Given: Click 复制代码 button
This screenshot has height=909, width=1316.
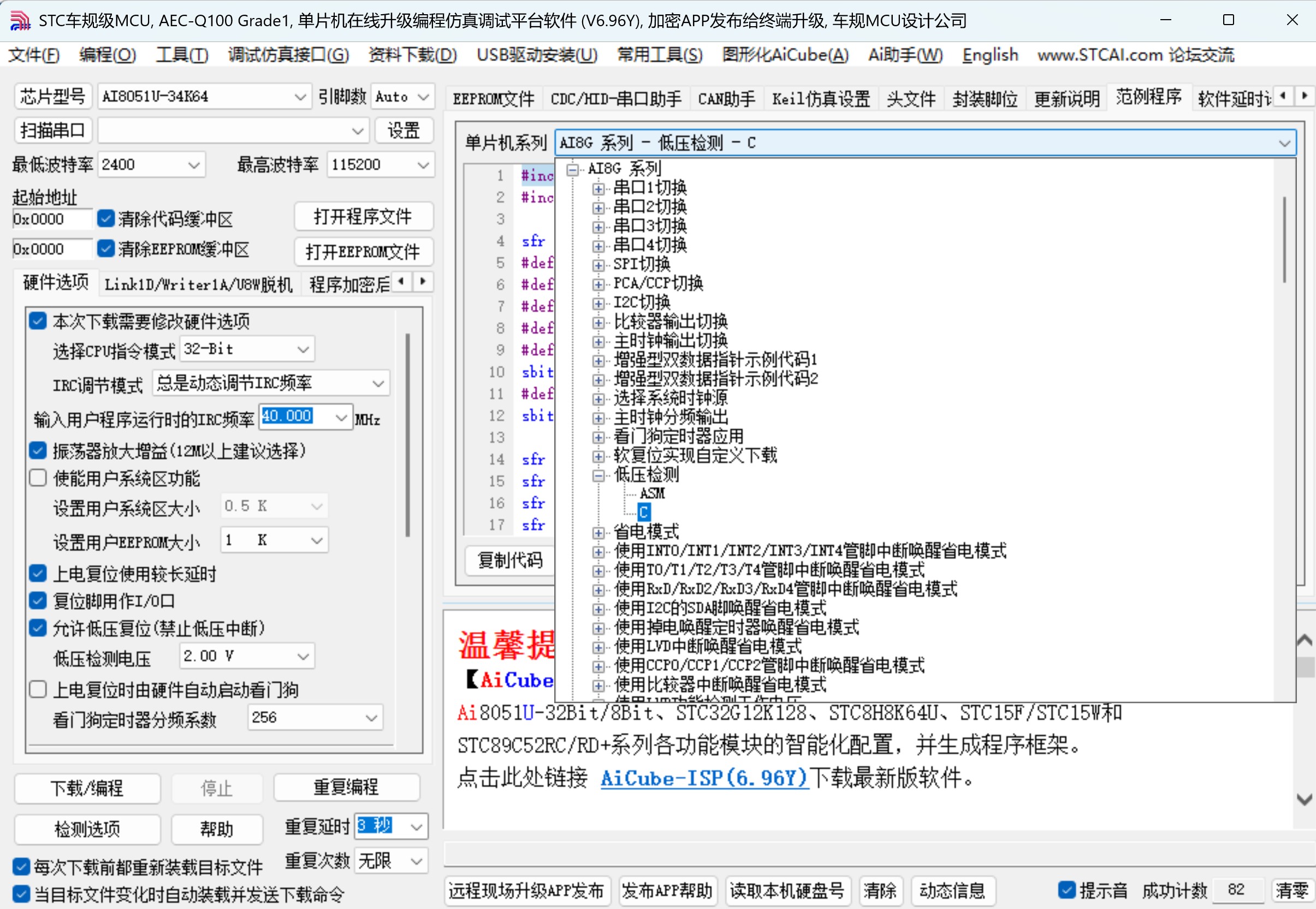Looking at the screenshot, I should [x=511, y=561].
